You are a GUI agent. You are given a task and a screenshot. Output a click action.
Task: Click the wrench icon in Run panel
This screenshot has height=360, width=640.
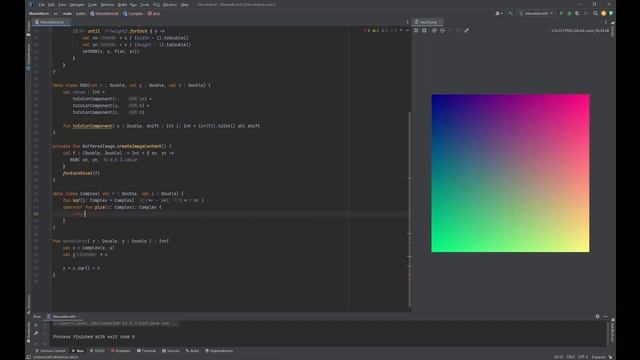[x=36, y=333]
